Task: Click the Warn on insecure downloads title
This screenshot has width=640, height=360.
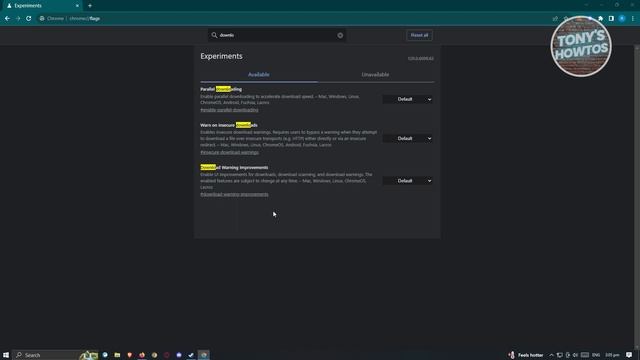Action: tap(229, 125)
